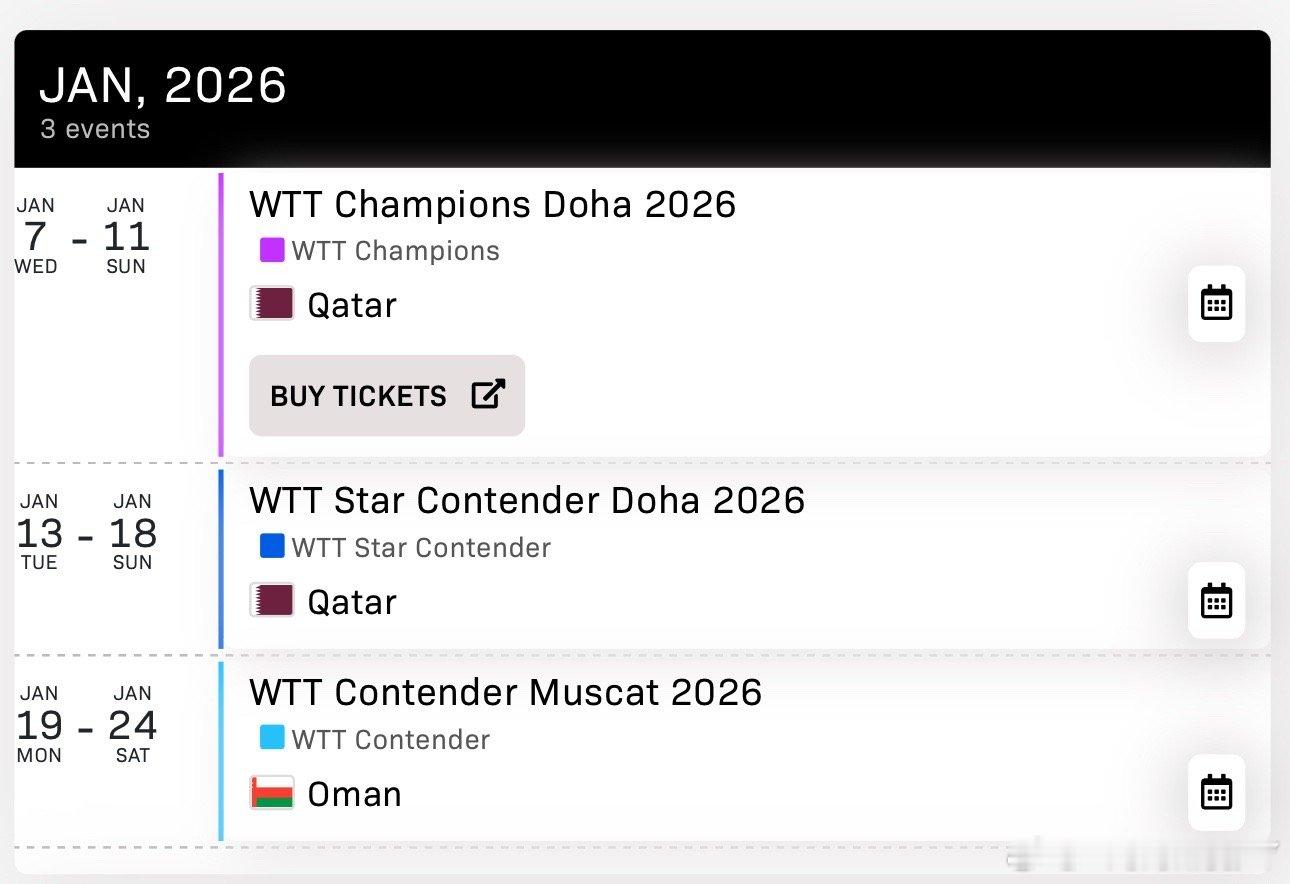Open WTT Star Contender Doha 2026 title
The image size is (1290, 884).
coord(527,500)
